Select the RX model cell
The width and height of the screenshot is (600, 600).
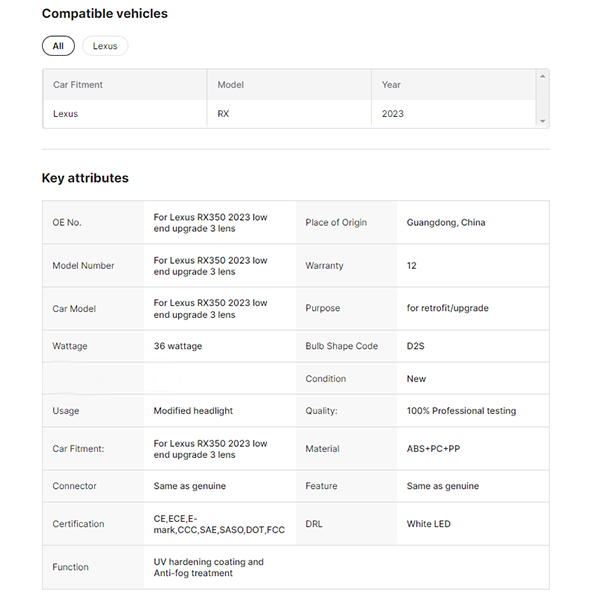click(x=223, y=114)
